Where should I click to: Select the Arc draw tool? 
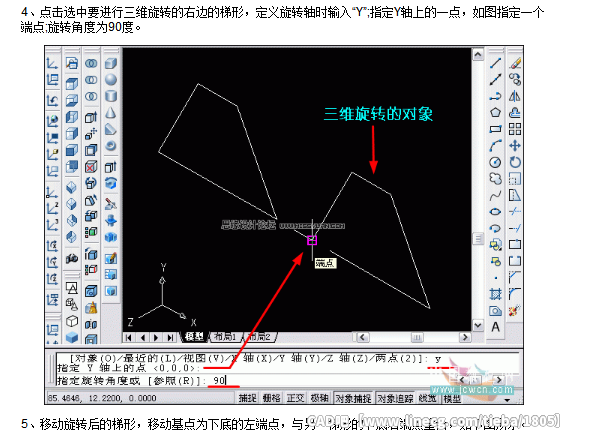(495, 146)
